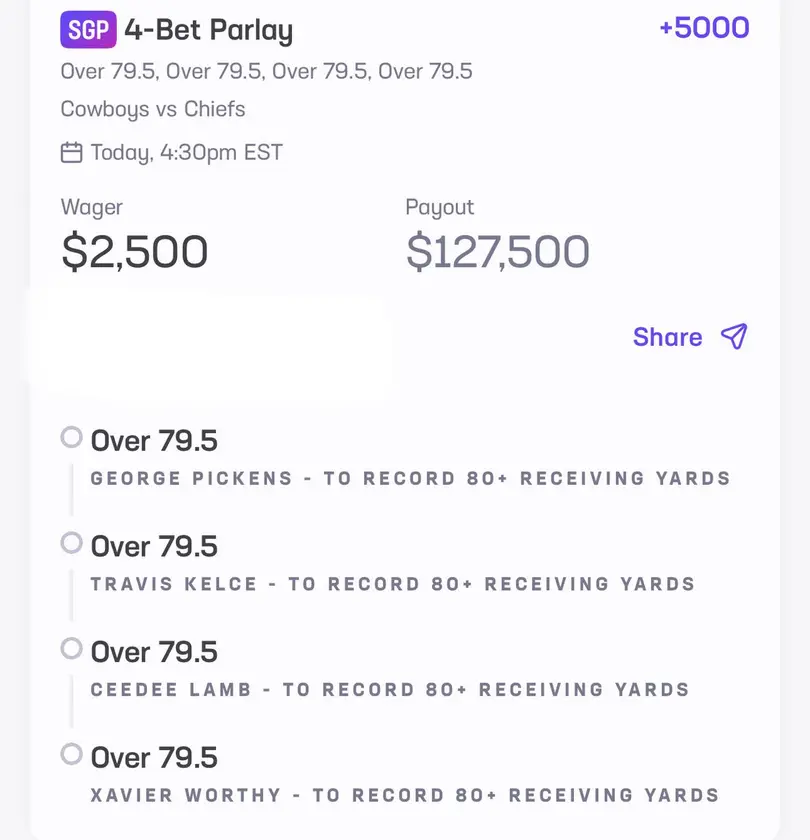Click the Payout label
This screenshot has height=840, width=810.
pyautogui.click(x=439, y=208)
